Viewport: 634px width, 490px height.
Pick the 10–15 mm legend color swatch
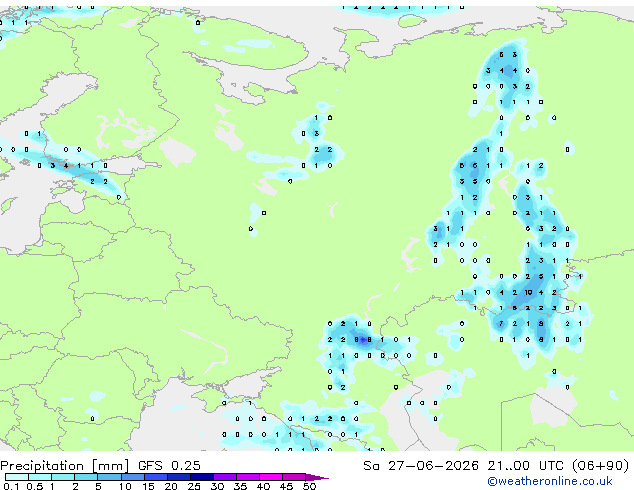tap(133, 477)
